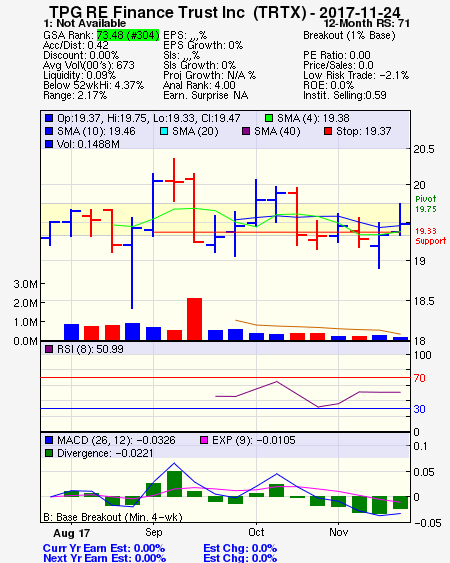450x563 pixels.
Task: Click the Low Risk Trade: -2.1% text
Action: pyautogui.click(x=356, y=75)
